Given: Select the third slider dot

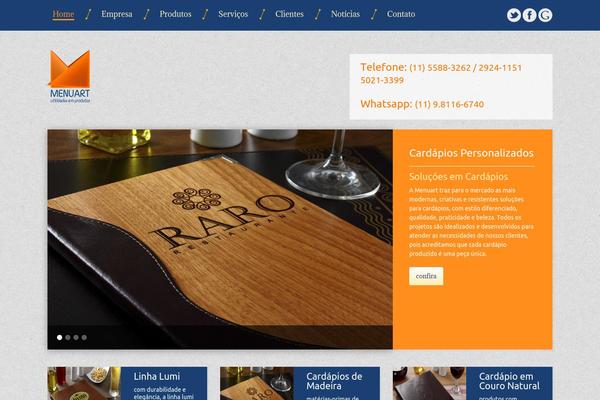Looking at the screenshot, I should (76, 338).
